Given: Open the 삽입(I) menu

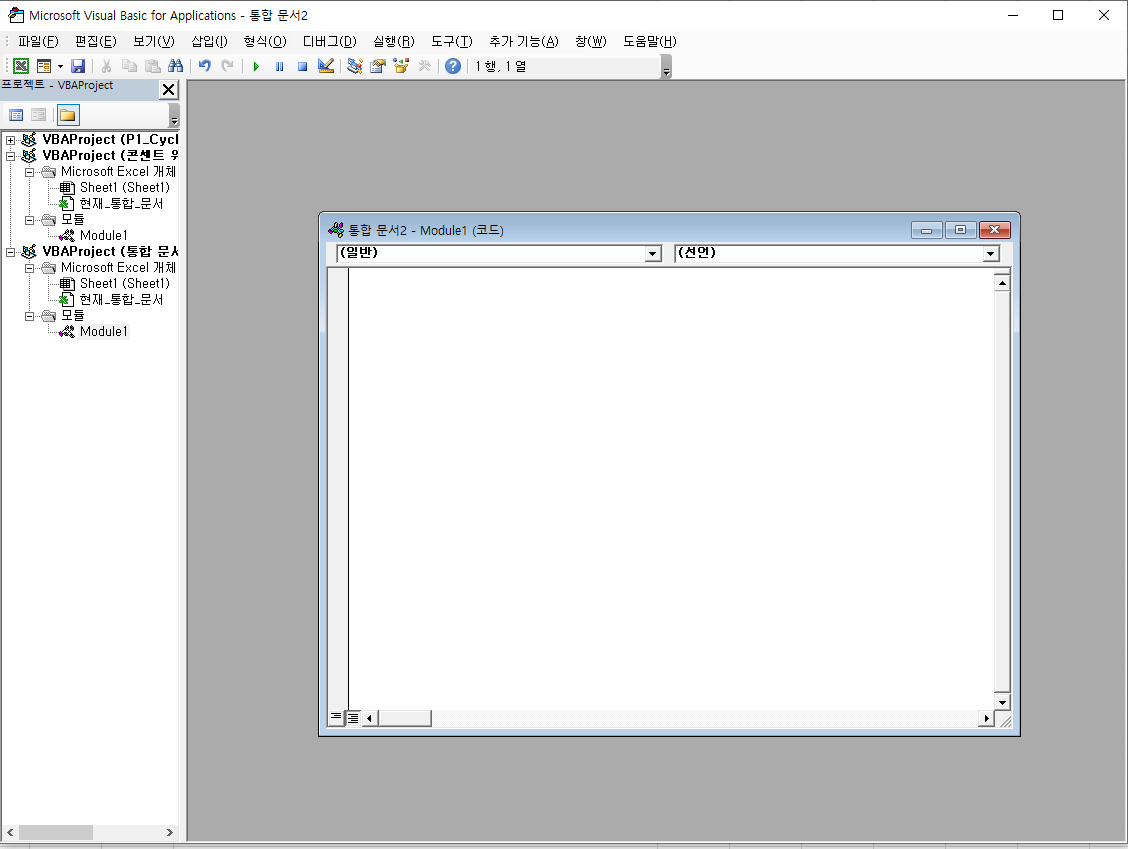Looking at the screenshot, I should pos(209,42).
